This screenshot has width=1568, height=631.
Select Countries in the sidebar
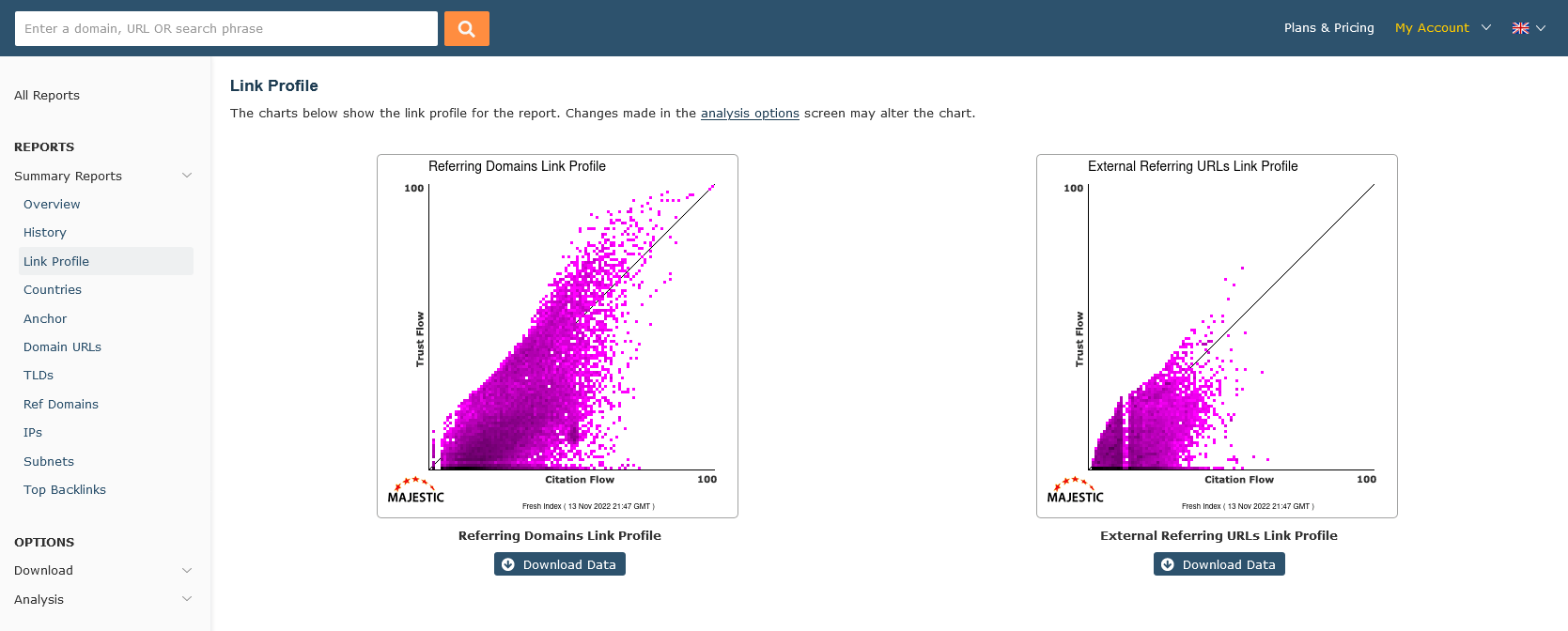pyautogui.click(x=53, y=289)
